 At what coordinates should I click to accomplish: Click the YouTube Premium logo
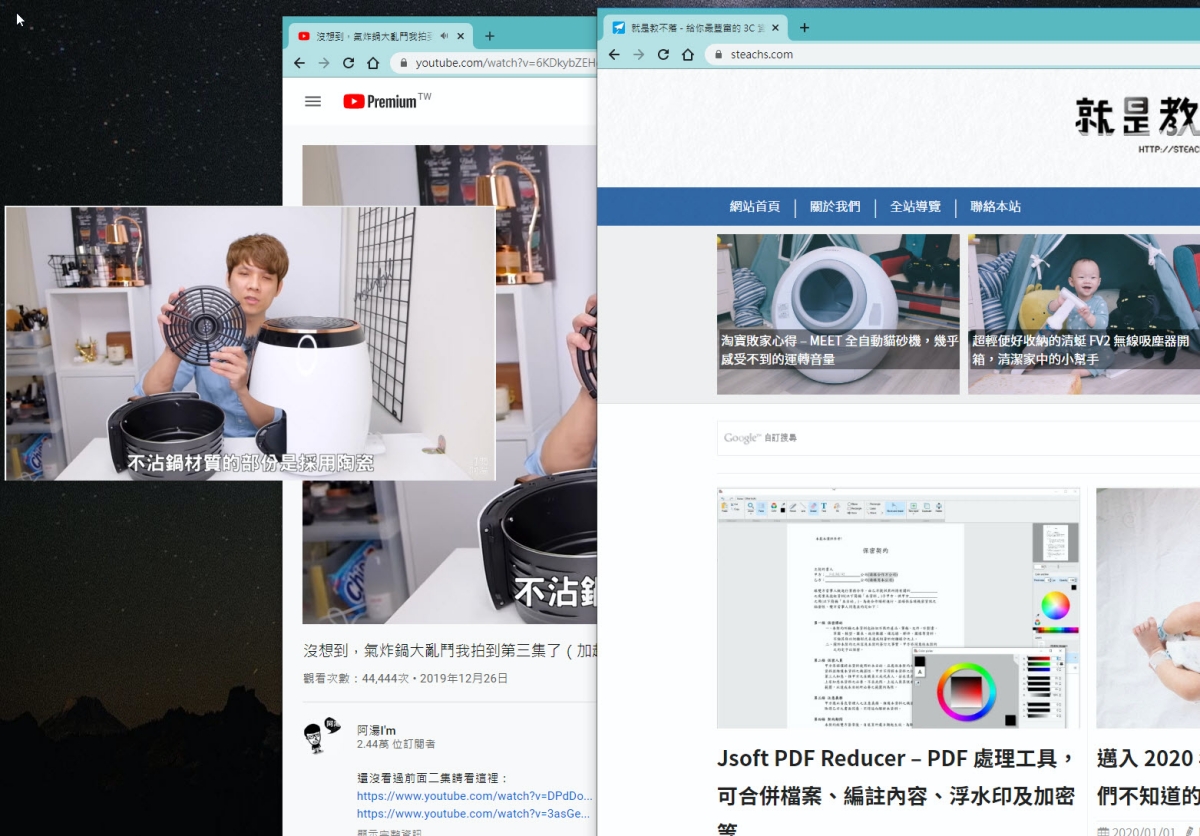point(387,101)
